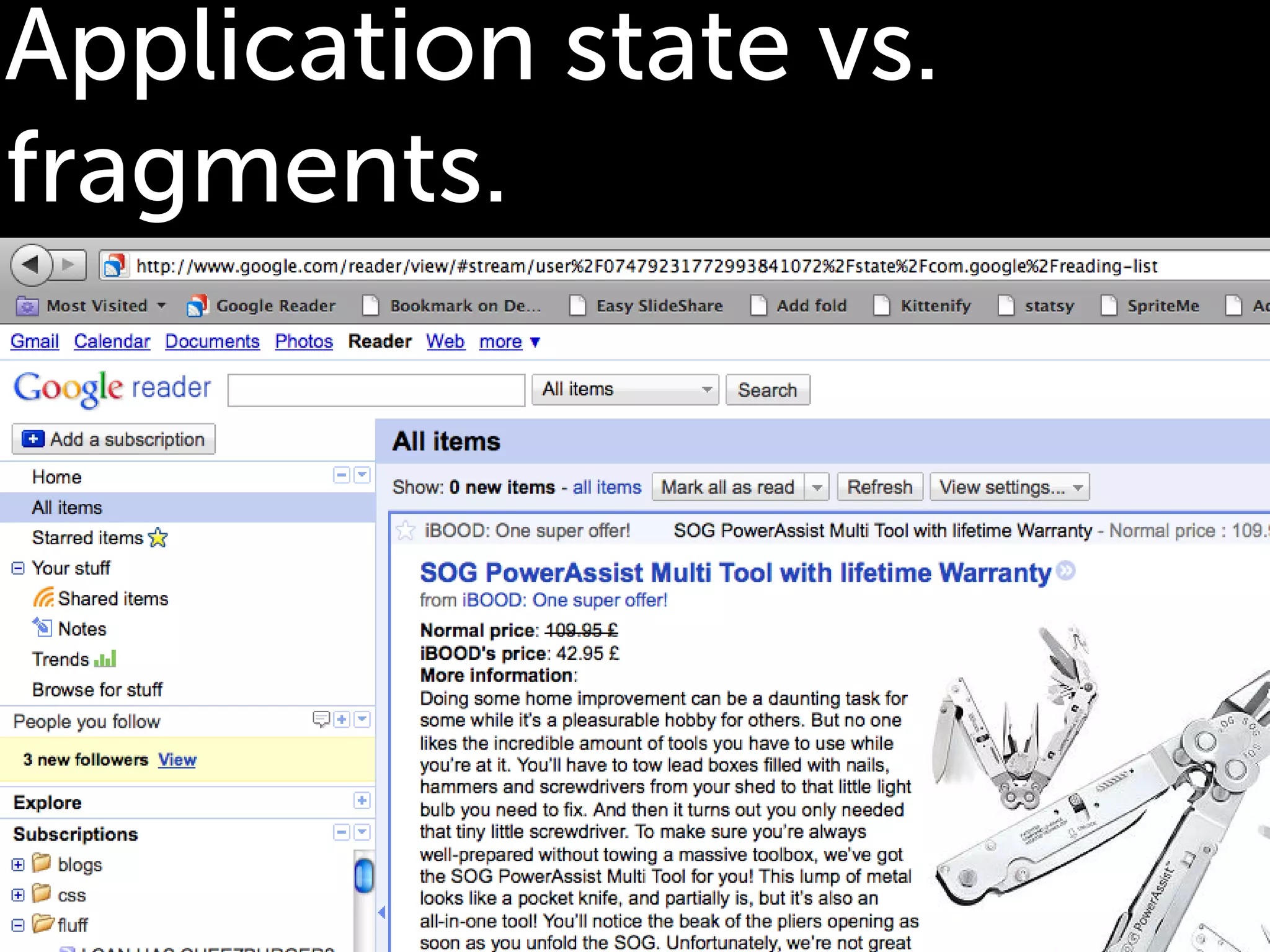The image size is (1270, 952).
Task: Open Shared items in the sidebar
Action: [x=113, y=598]
